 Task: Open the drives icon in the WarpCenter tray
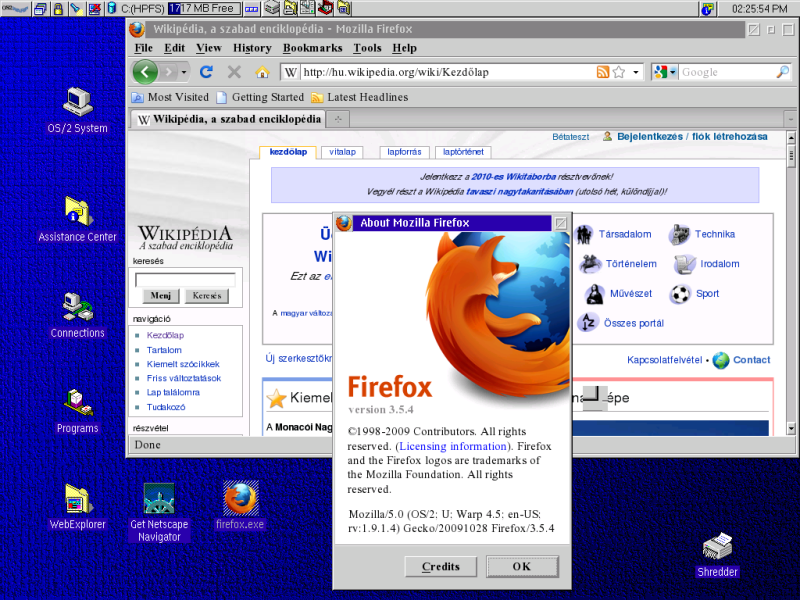272,8
